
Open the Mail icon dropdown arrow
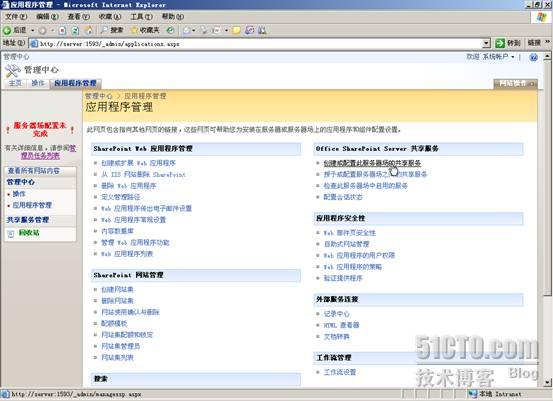click(194, 31)
